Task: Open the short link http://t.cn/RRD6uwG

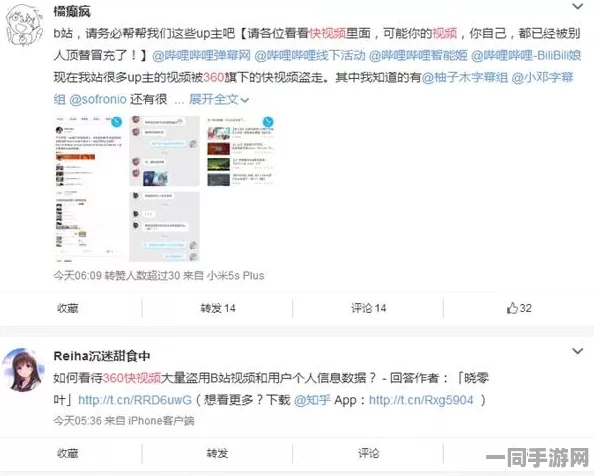Action: 135,400
